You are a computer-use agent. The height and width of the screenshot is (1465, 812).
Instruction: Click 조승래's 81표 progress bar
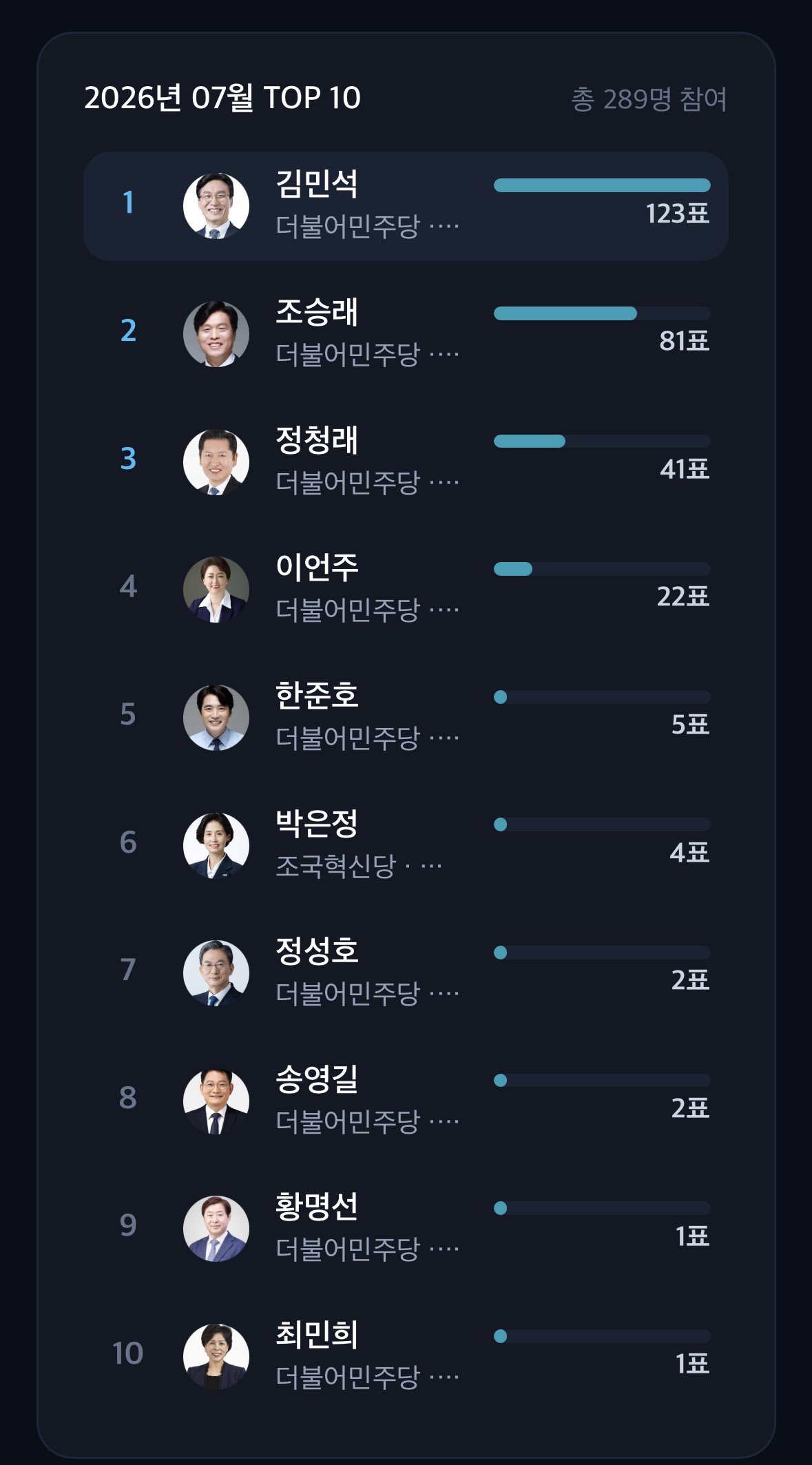(602, 313)
